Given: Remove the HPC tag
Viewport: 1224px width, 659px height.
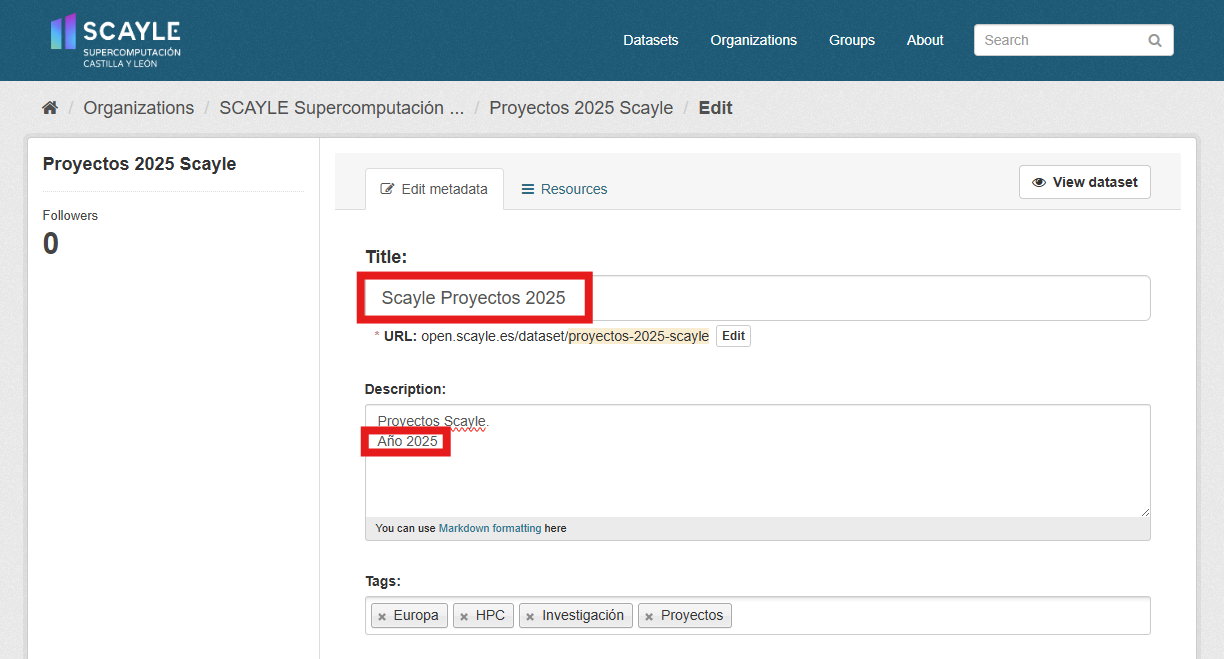Looking at the screenshot, I should coord(464,616).
